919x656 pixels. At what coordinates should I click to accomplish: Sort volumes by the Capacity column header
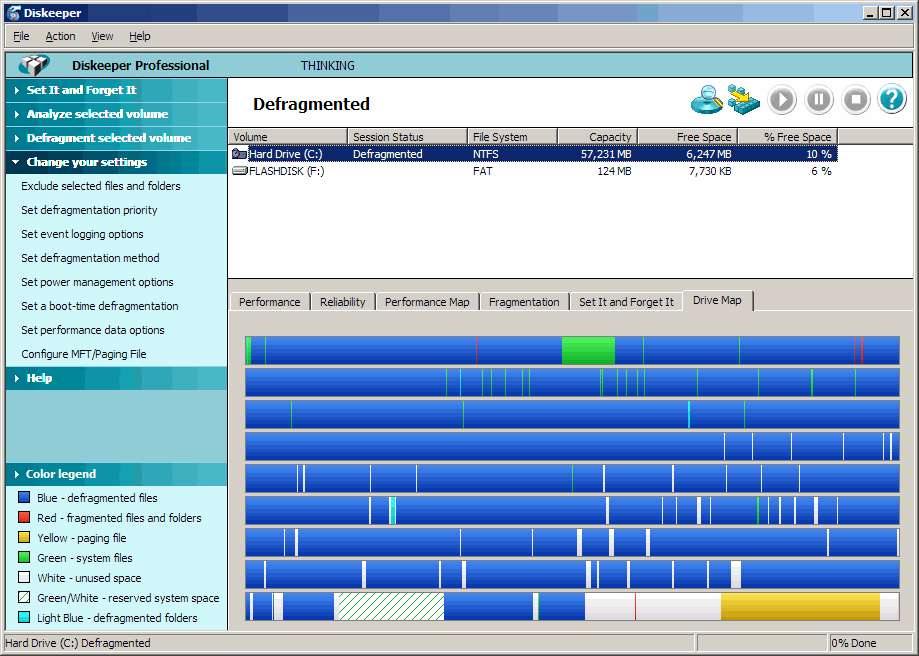tap(597, 137)
